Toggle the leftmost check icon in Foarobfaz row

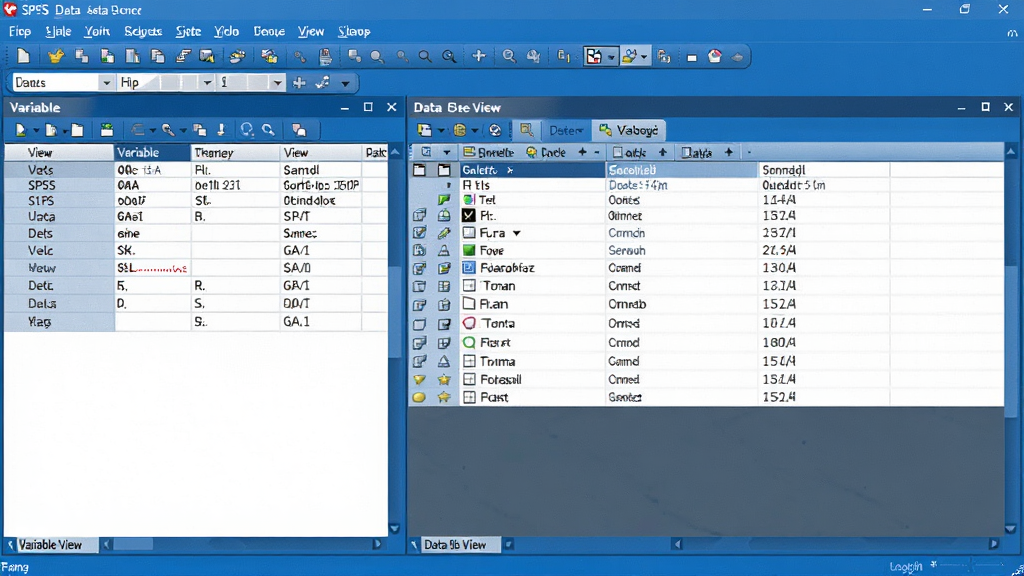[419, 268]
